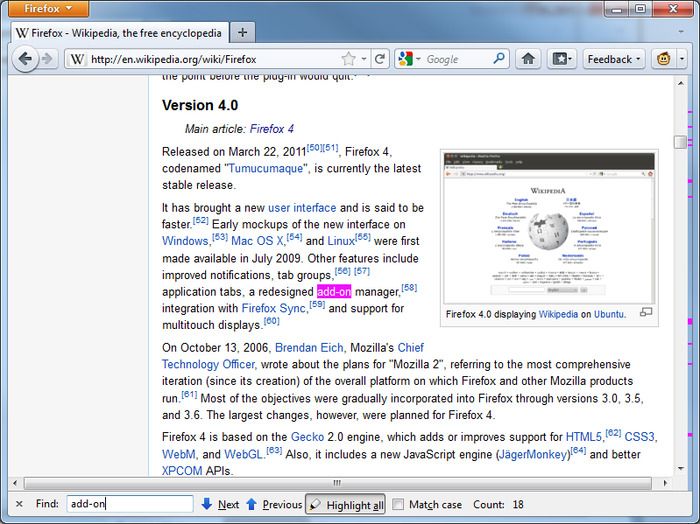
Task: Follow the HTML5 link
Action: 583,437
